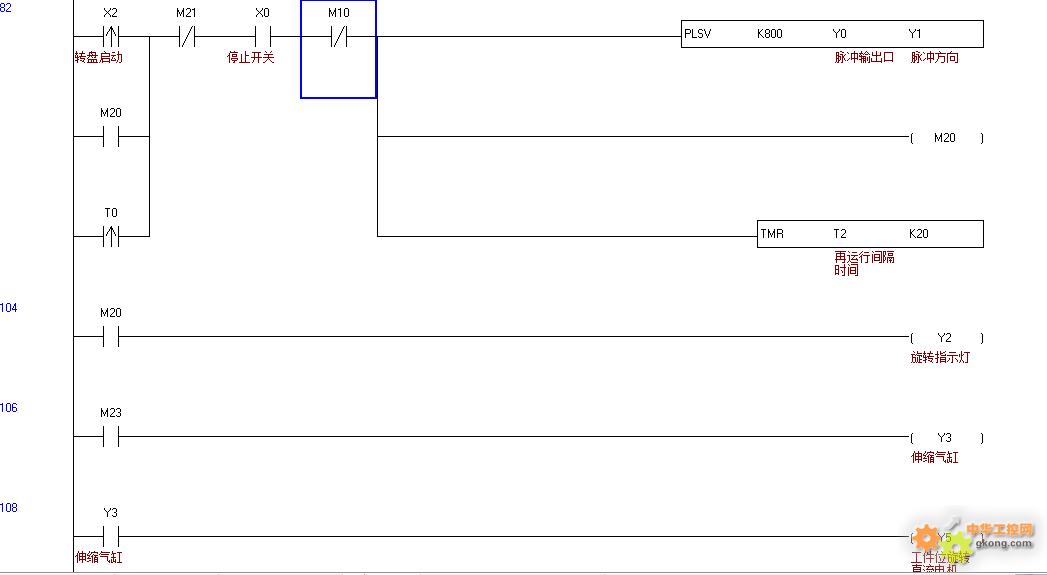1047x575 pixels.
Task: Click the M21 normally closed contact
Action: coord(186,36)
